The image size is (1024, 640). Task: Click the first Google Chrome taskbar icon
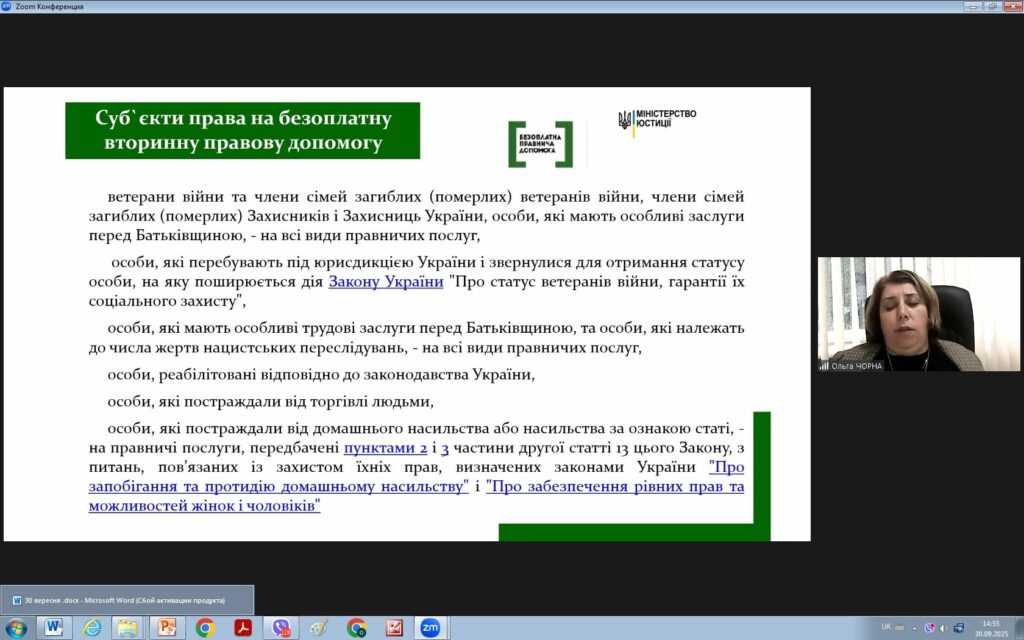(205, 627)
